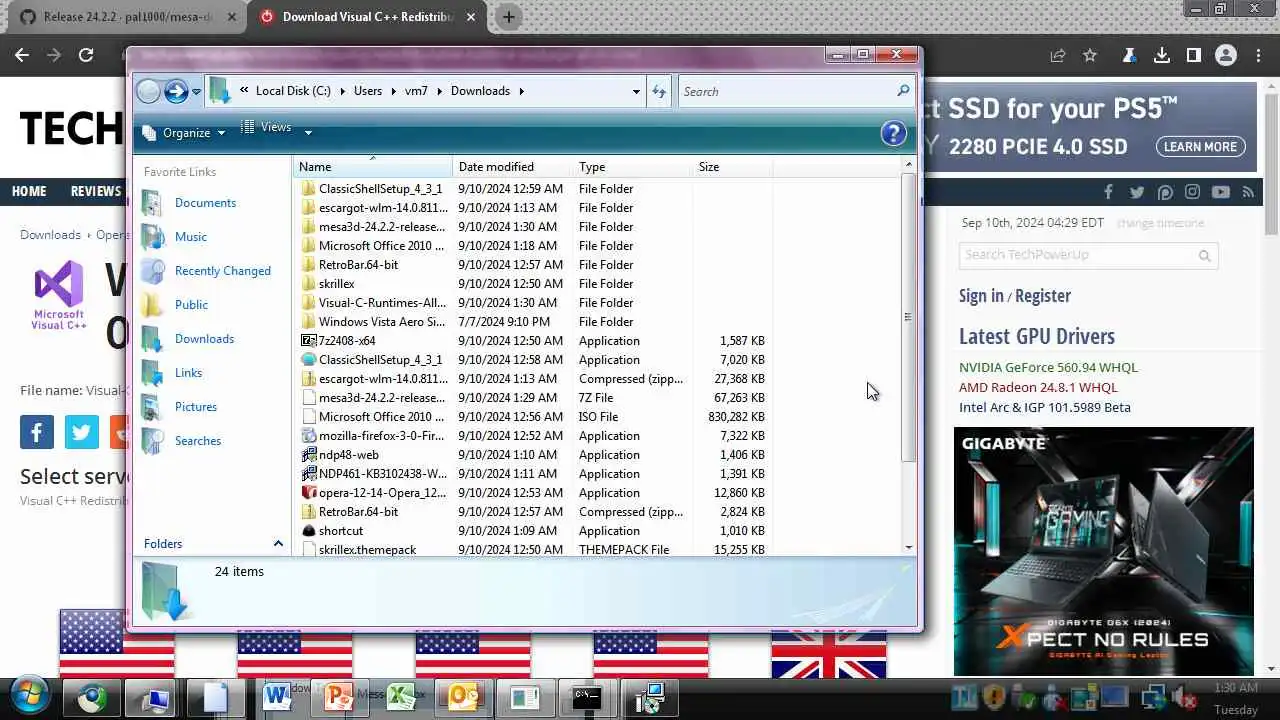The width and height of the screenshot is (1280, 720).
Task: Open the Windows Start orb
Action: (29, 697)
